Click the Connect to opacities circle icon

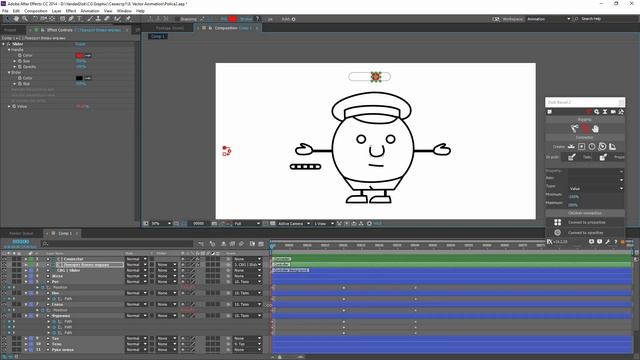click(558, 233)
